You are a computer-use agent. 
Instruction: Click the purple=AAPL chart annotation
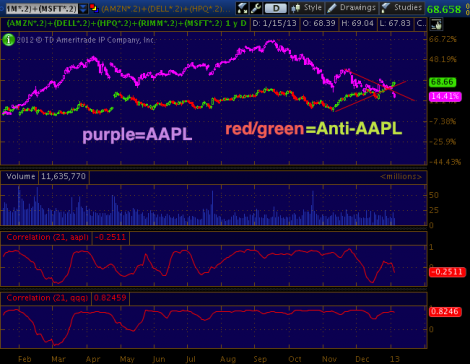tap(137, 135)
